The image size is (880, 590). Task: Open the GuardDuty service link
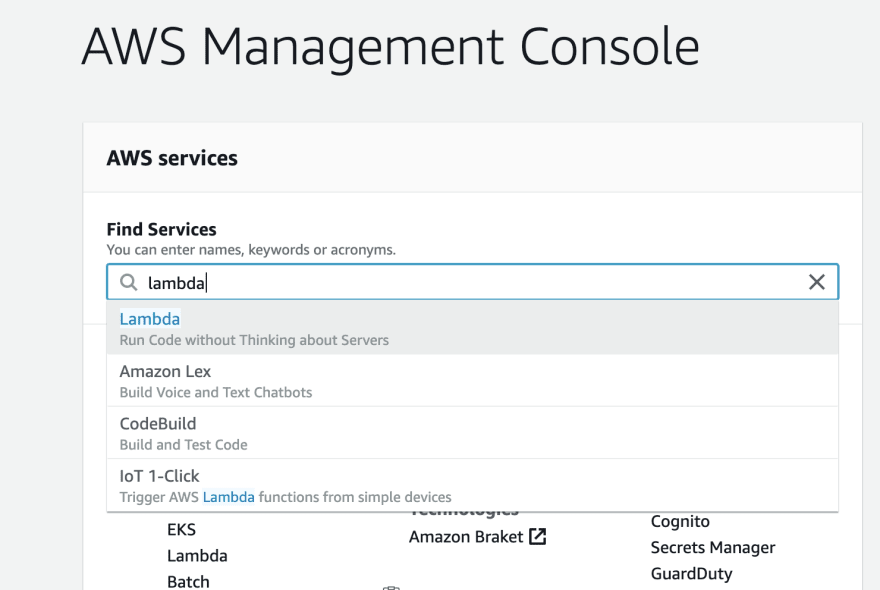pyautogui.click(x=691, y=574)
